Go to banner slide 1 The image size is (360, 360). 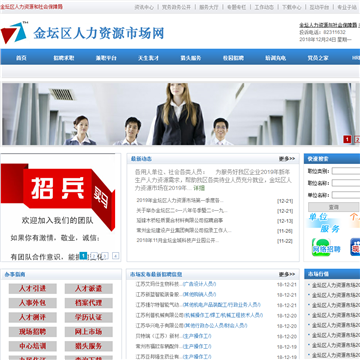(x=347, y=139)
